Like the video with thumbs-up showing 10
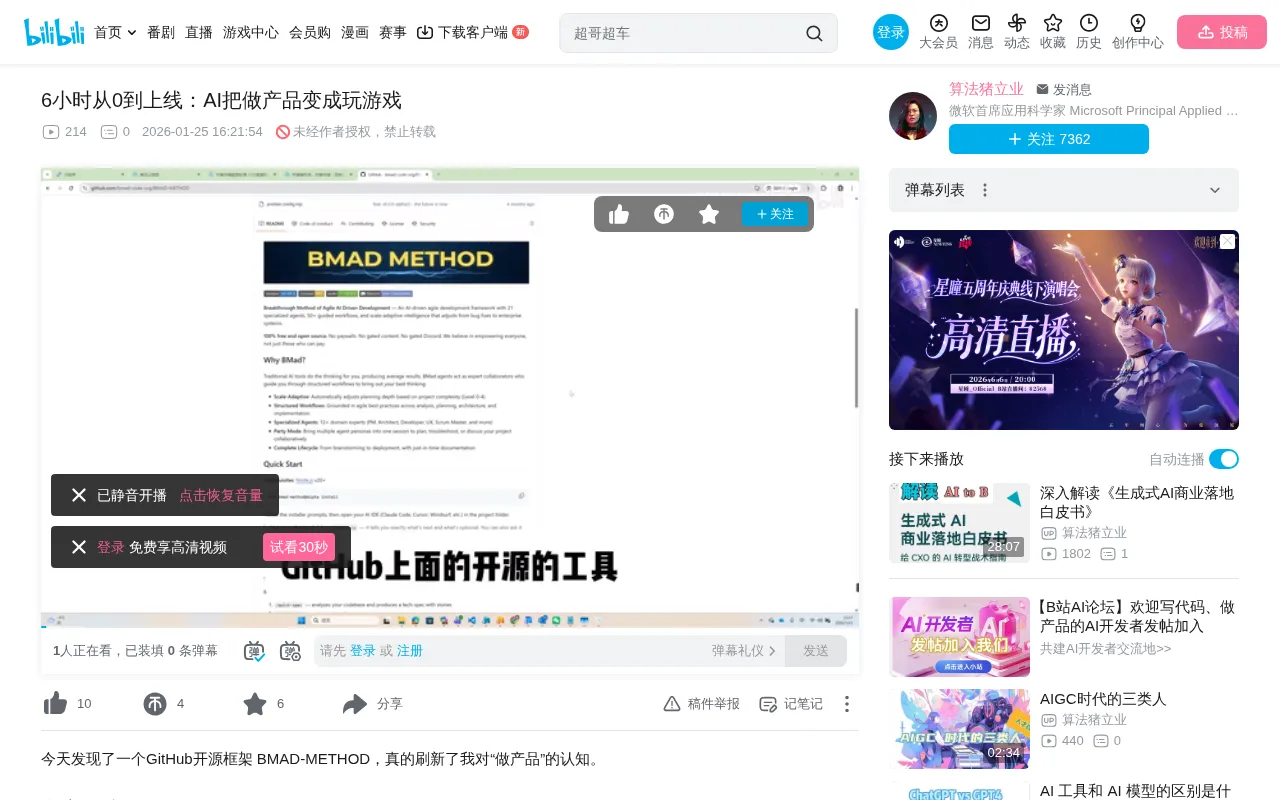 pos(55,704)
